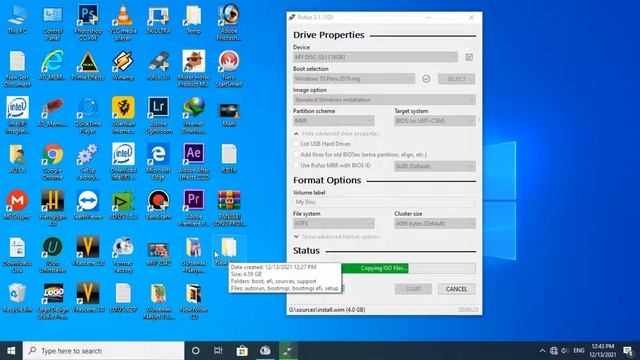Click the Volume label text field
The image size is (640, 360).
tap(384, 202)
